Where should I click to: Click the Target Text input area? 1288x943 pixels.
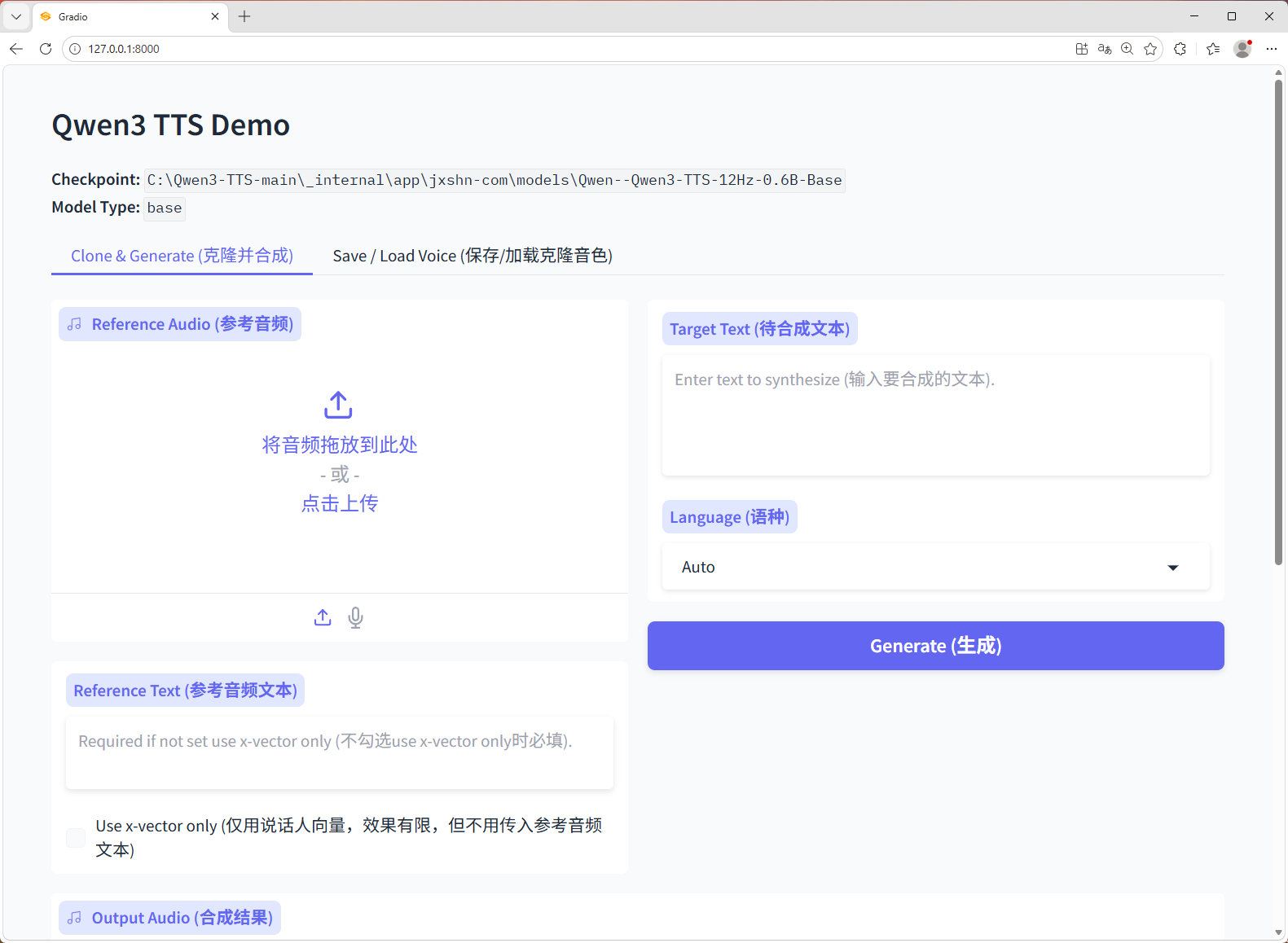point(935,415)
